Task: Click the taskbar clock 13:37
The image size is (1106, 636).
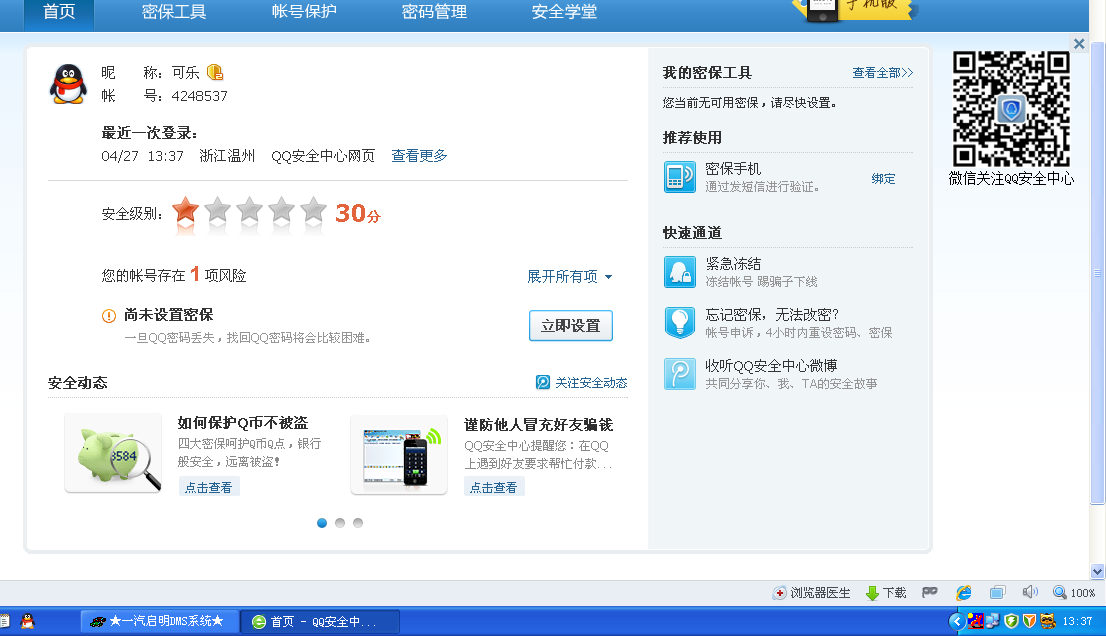Action: pyautogui.click(x=1077, y=621)
